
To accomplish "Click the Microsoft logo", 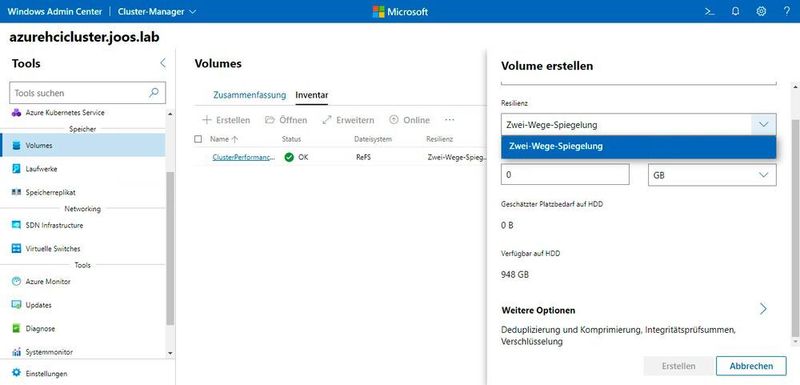I will 400,11.
